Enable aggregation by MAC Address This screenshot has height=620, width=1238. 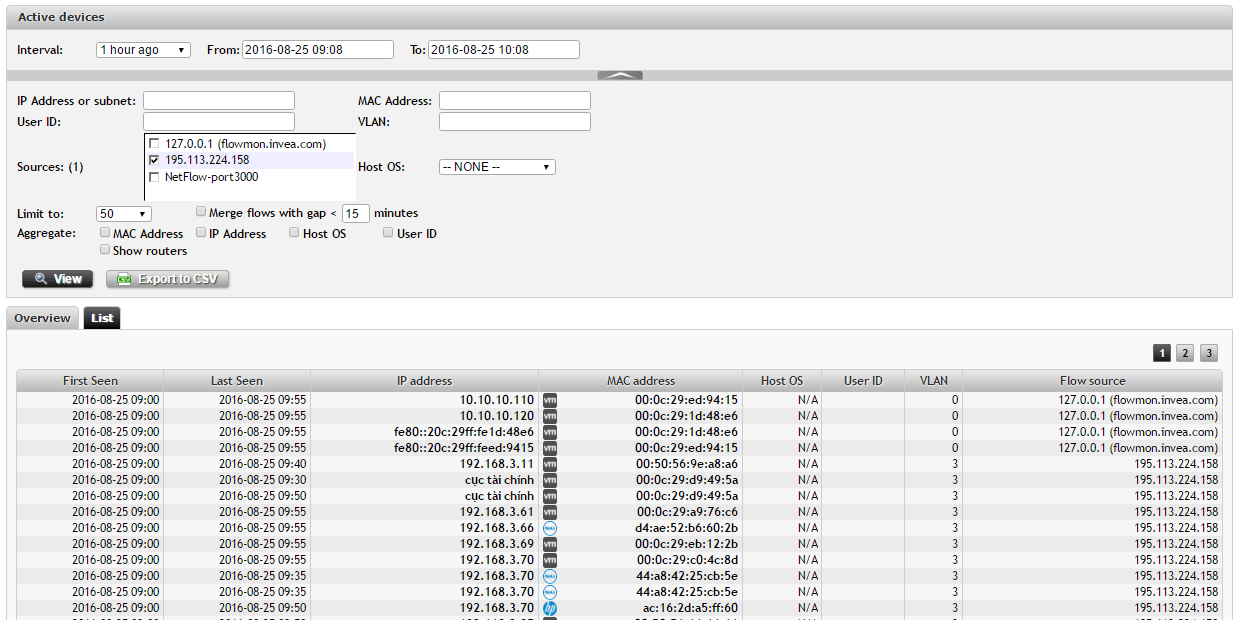tap(105, 232)
